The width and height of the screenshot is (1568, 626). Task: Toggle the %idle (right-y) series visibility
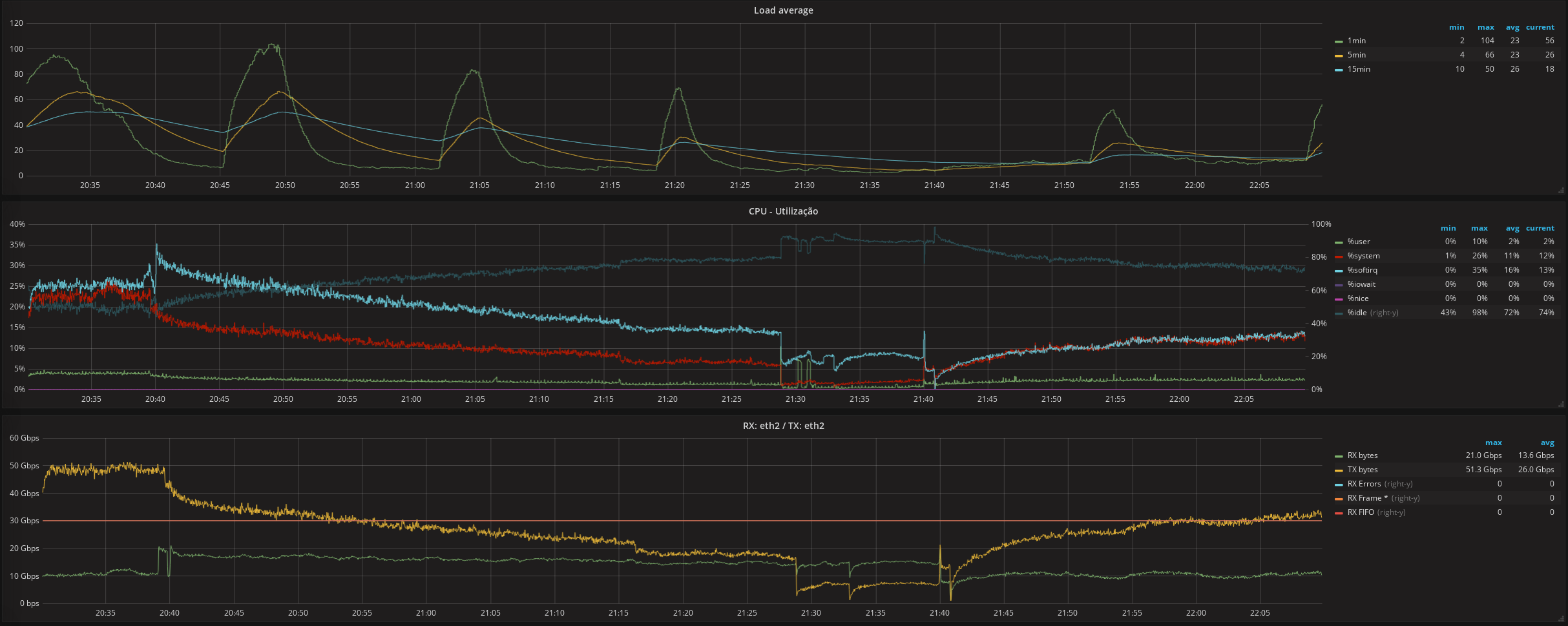click(1372, 313)
